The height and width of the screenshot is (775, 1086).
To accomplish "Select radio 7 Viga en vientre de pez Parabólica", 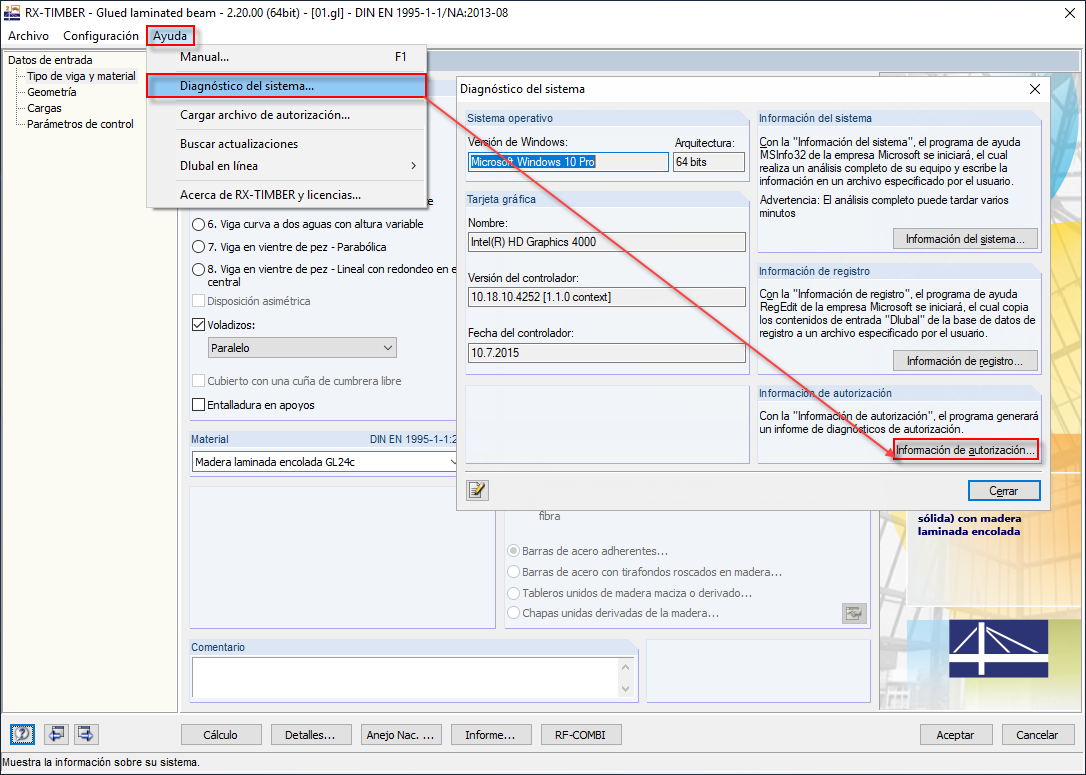I will (198, 247).
